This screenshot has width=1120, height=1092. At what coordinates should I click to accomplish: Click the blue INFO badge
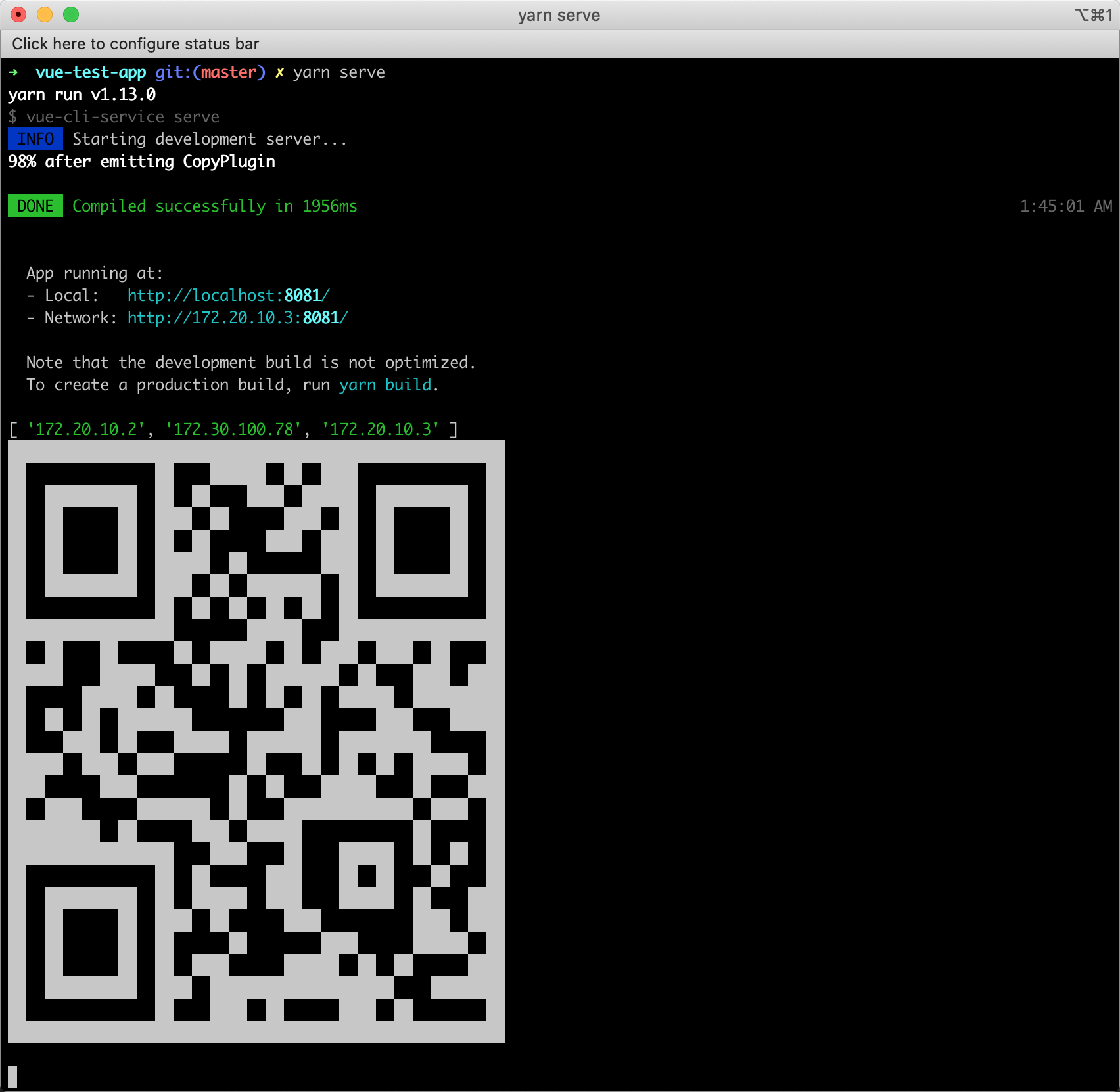point(35,139)
